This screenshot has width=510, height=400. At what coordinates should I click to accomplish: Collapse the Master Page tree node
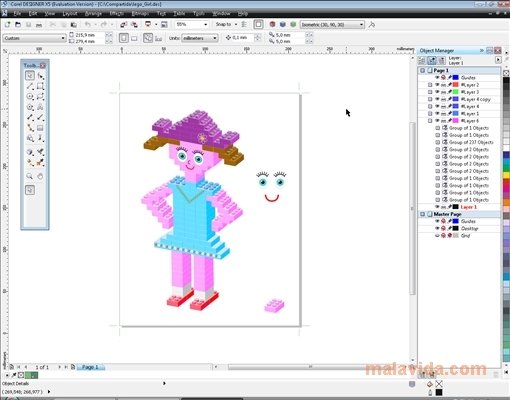coord(422,214)
